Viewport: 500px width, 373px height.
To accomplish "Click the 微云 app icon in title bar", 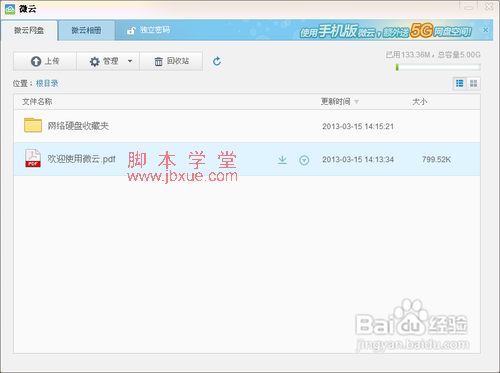I will click(10, 9).
